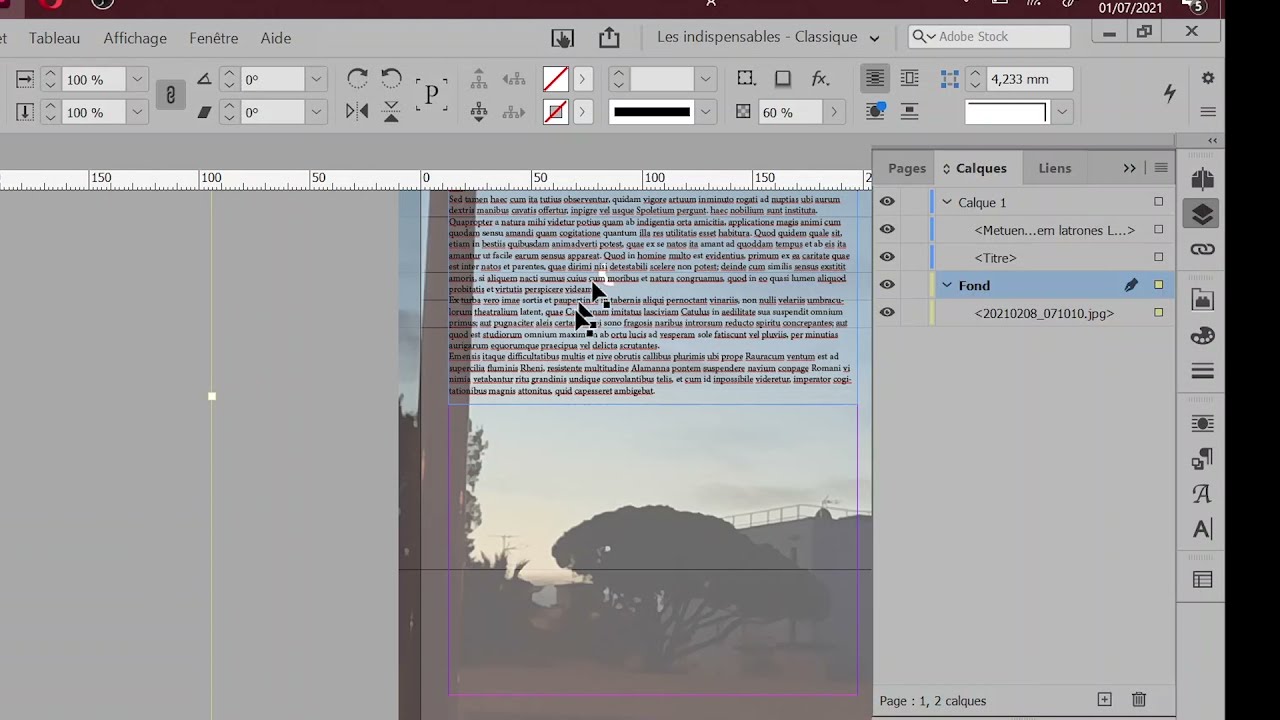This screenshot has width=1280, height=720.
Task: Open the Character Styles icon in dock
Action: 1202,494
